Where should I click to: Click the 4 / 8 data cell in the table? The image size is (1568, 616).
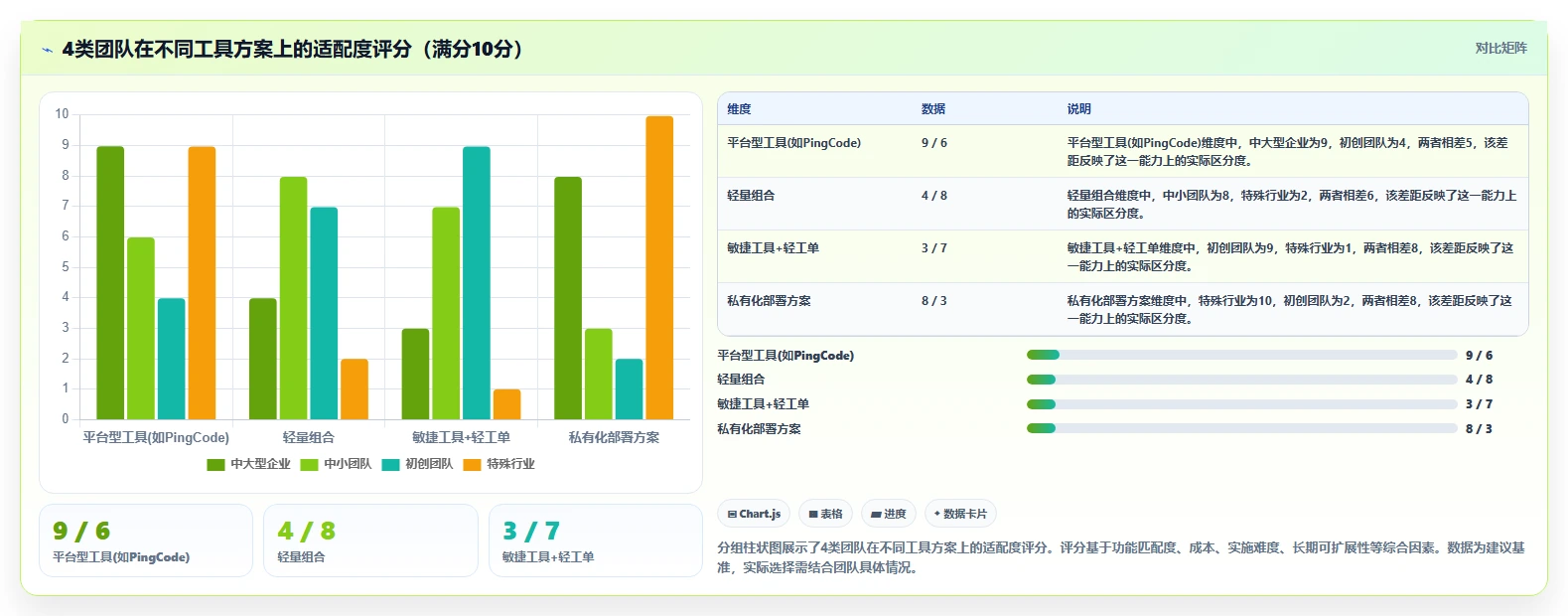coord(934,196)
